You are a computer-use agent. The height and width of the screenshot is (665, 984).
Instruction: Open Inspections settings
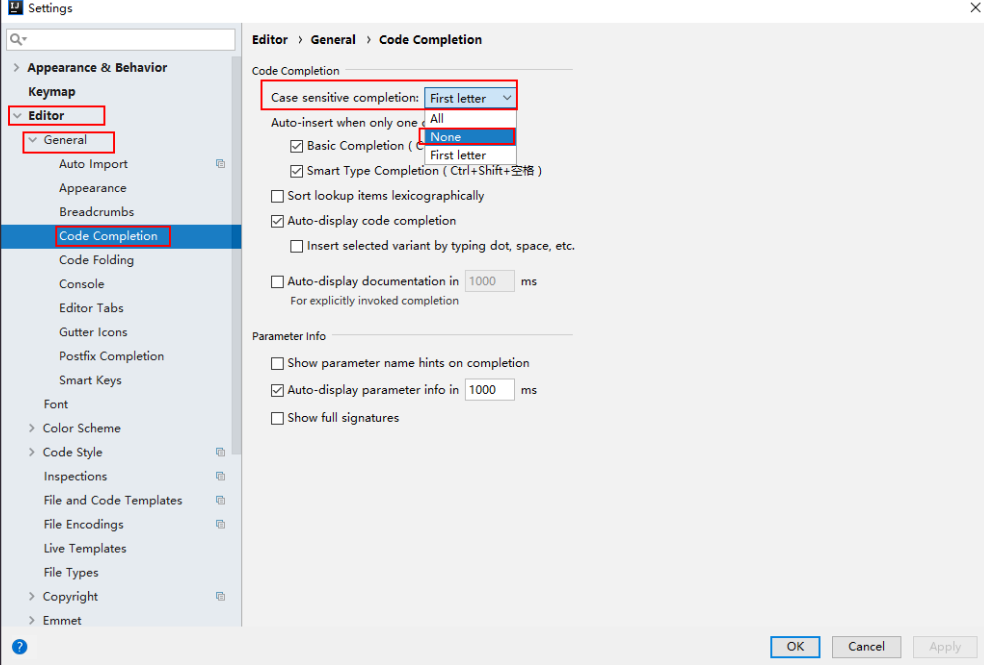click(x=75, y=476)
